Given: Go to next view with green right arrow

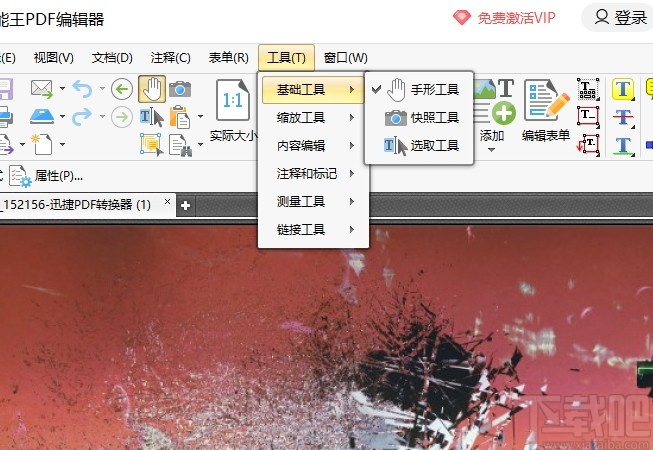Looking at the screenshot, I should tap(122, 117).
